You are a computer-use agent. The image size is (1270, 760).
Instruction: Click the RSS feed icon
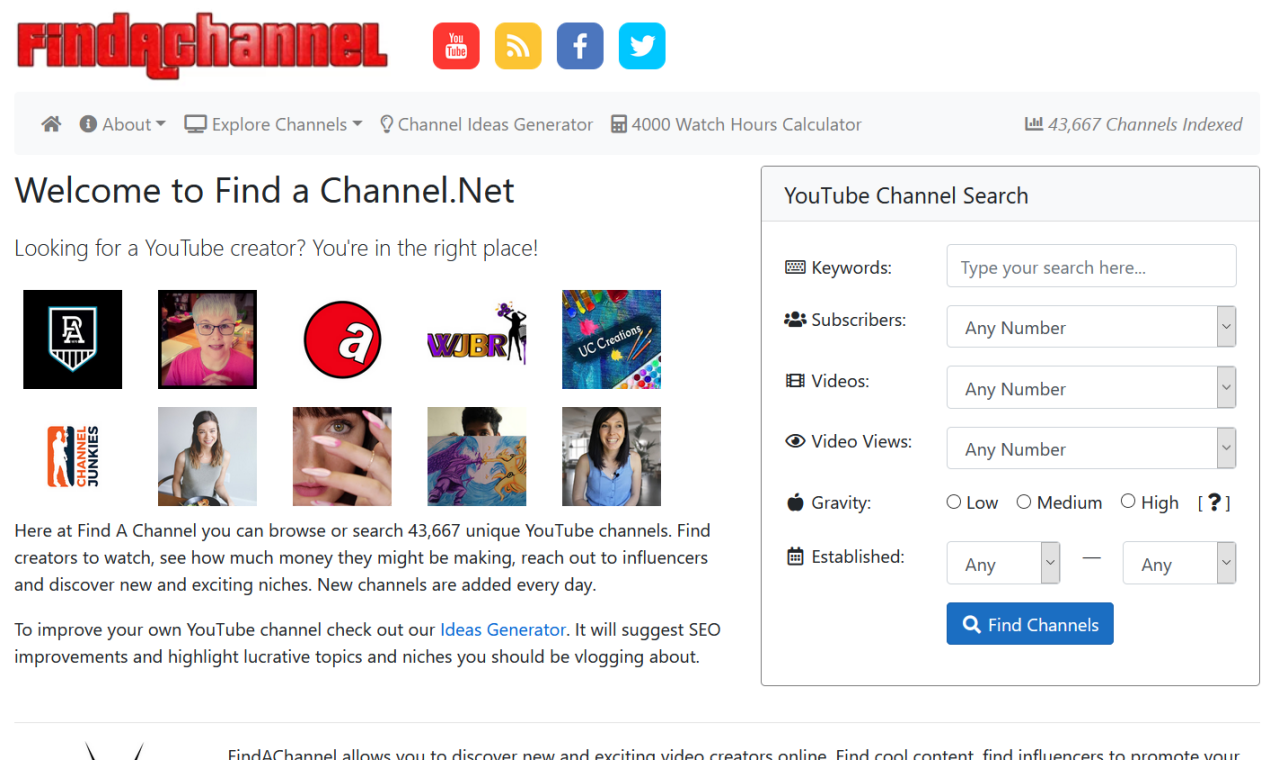pos(518,45)
